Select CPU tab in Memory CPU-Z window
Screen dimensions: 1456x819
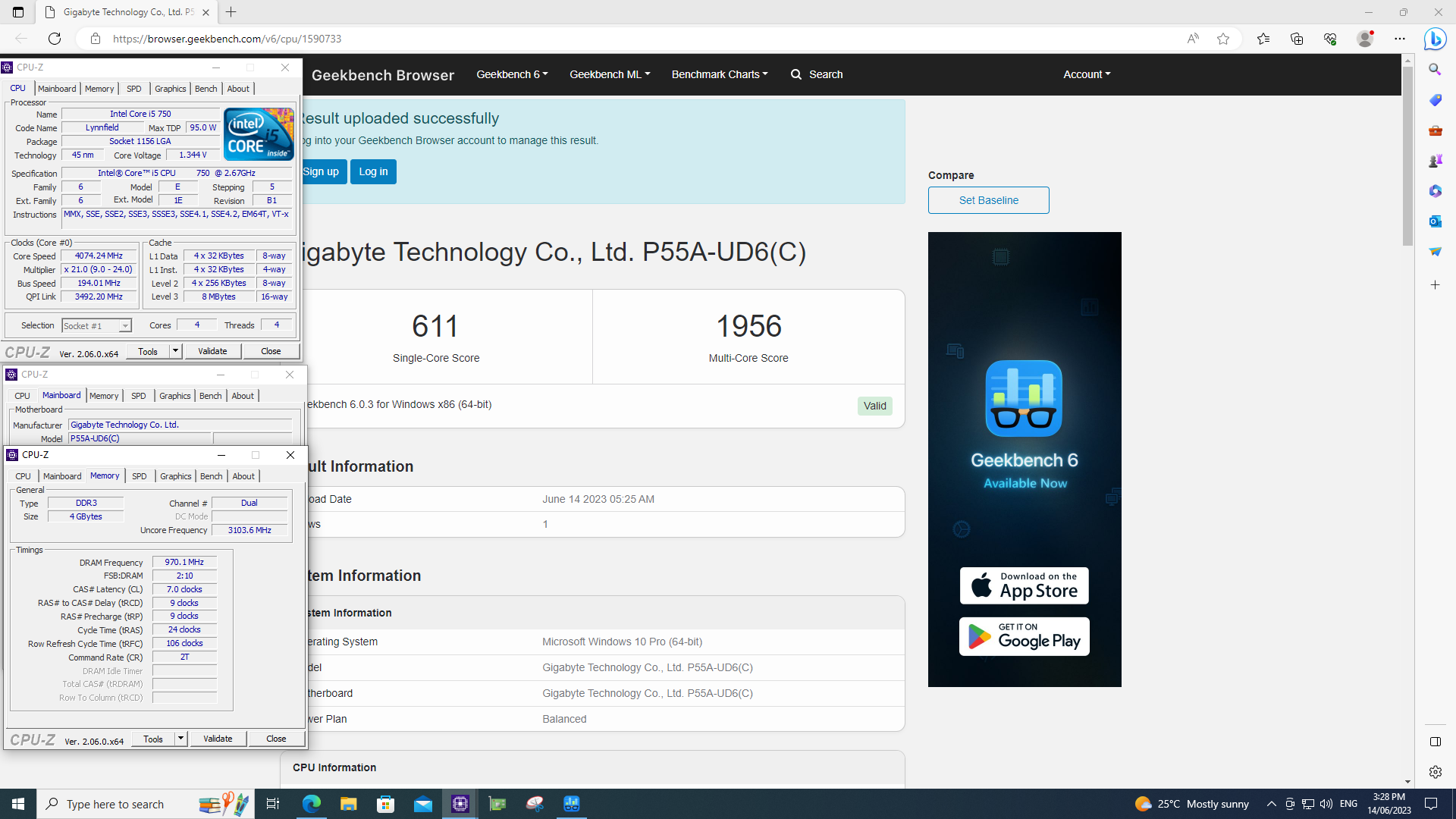point(24,476)
